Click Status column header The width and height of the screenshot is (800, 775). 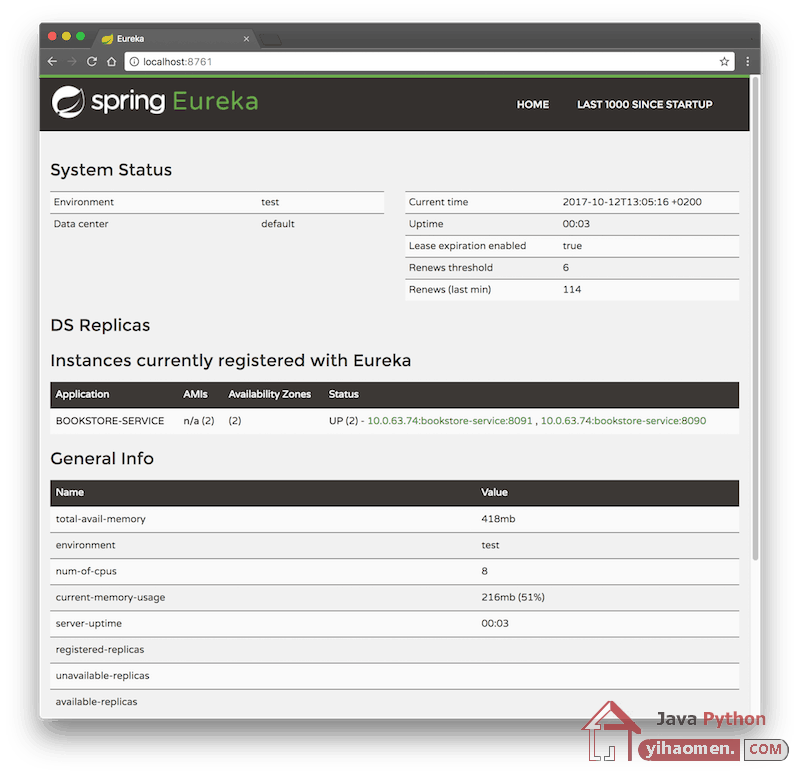[x=343, y=394]
